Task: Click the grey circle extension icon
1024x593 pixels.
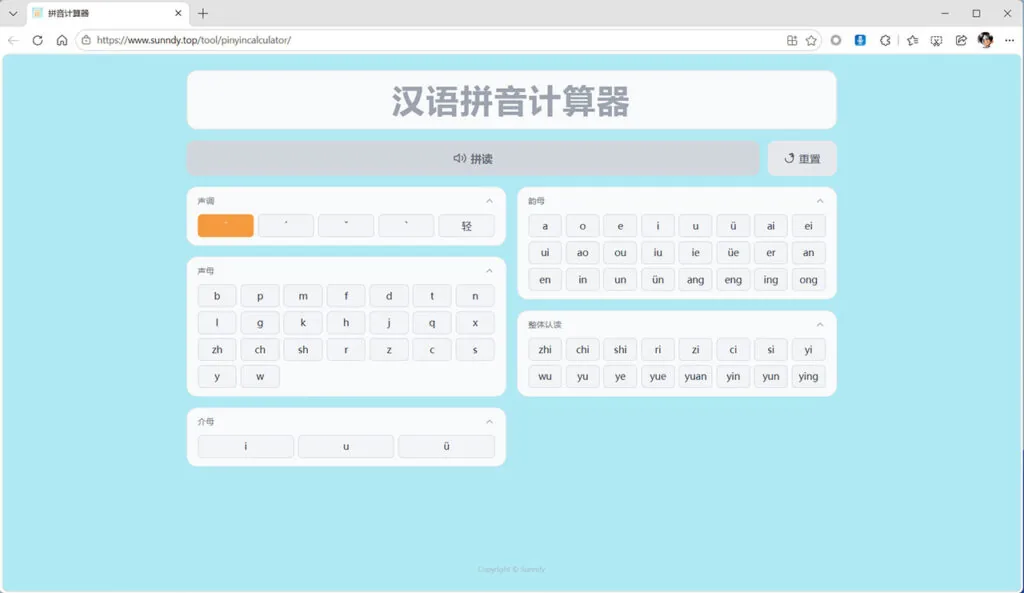Action: tap(836, 40)
